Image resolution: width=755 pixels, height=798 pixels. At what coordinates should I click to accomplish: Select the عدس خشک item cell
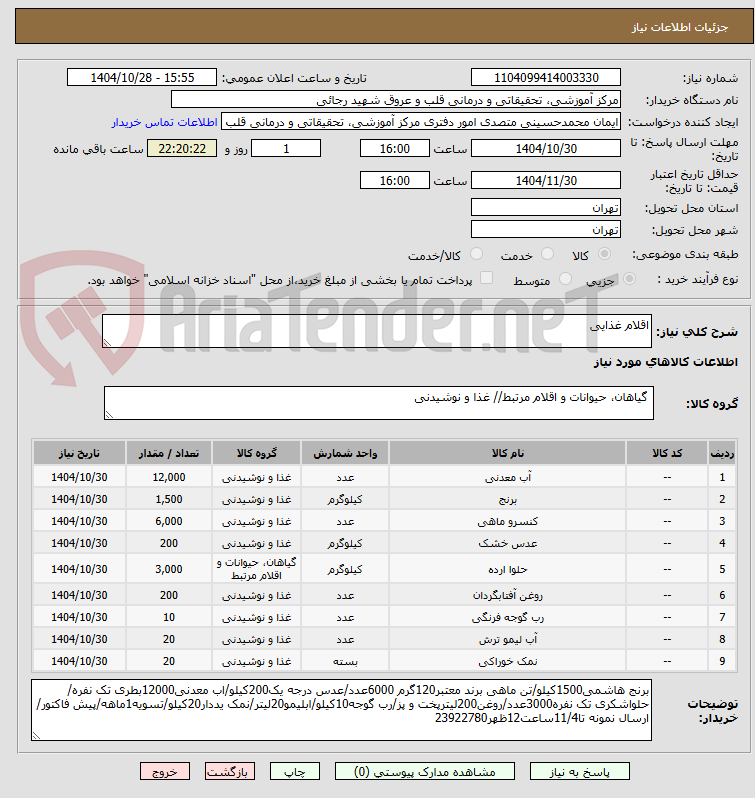pyautogui.click(x=507, y=543)
